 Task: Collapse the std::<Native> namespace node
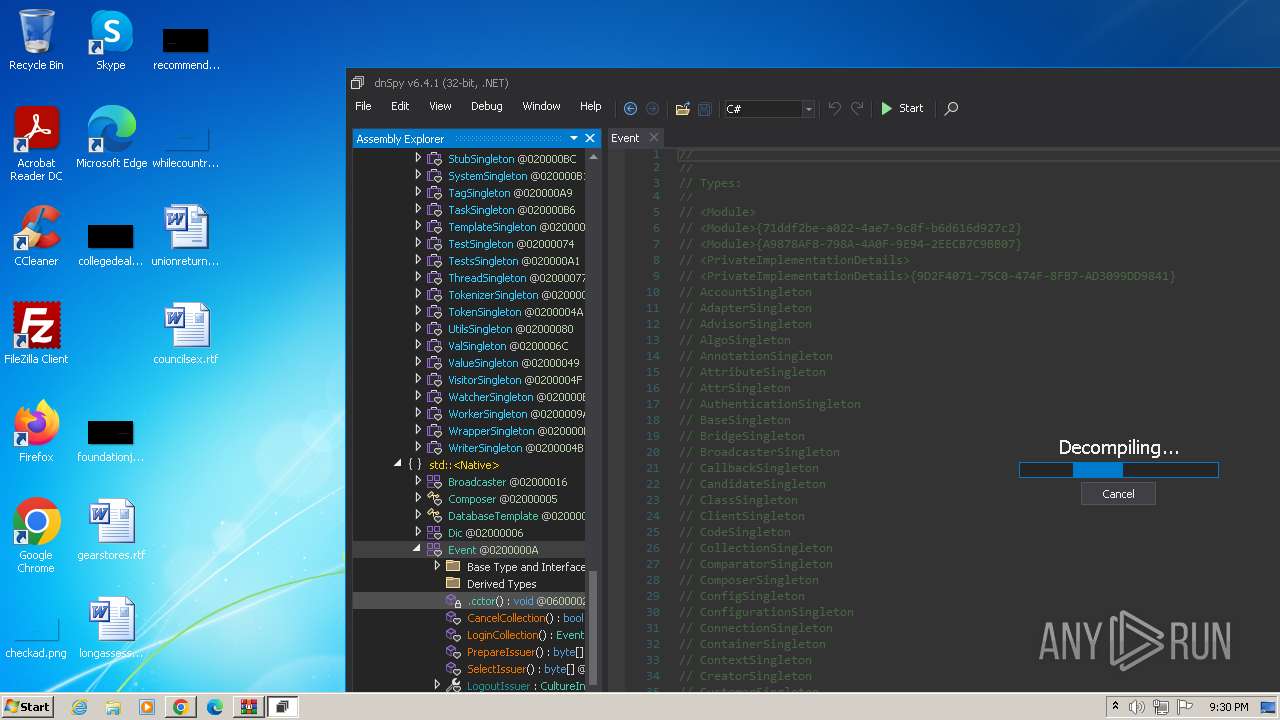click(x=398, y=464)
